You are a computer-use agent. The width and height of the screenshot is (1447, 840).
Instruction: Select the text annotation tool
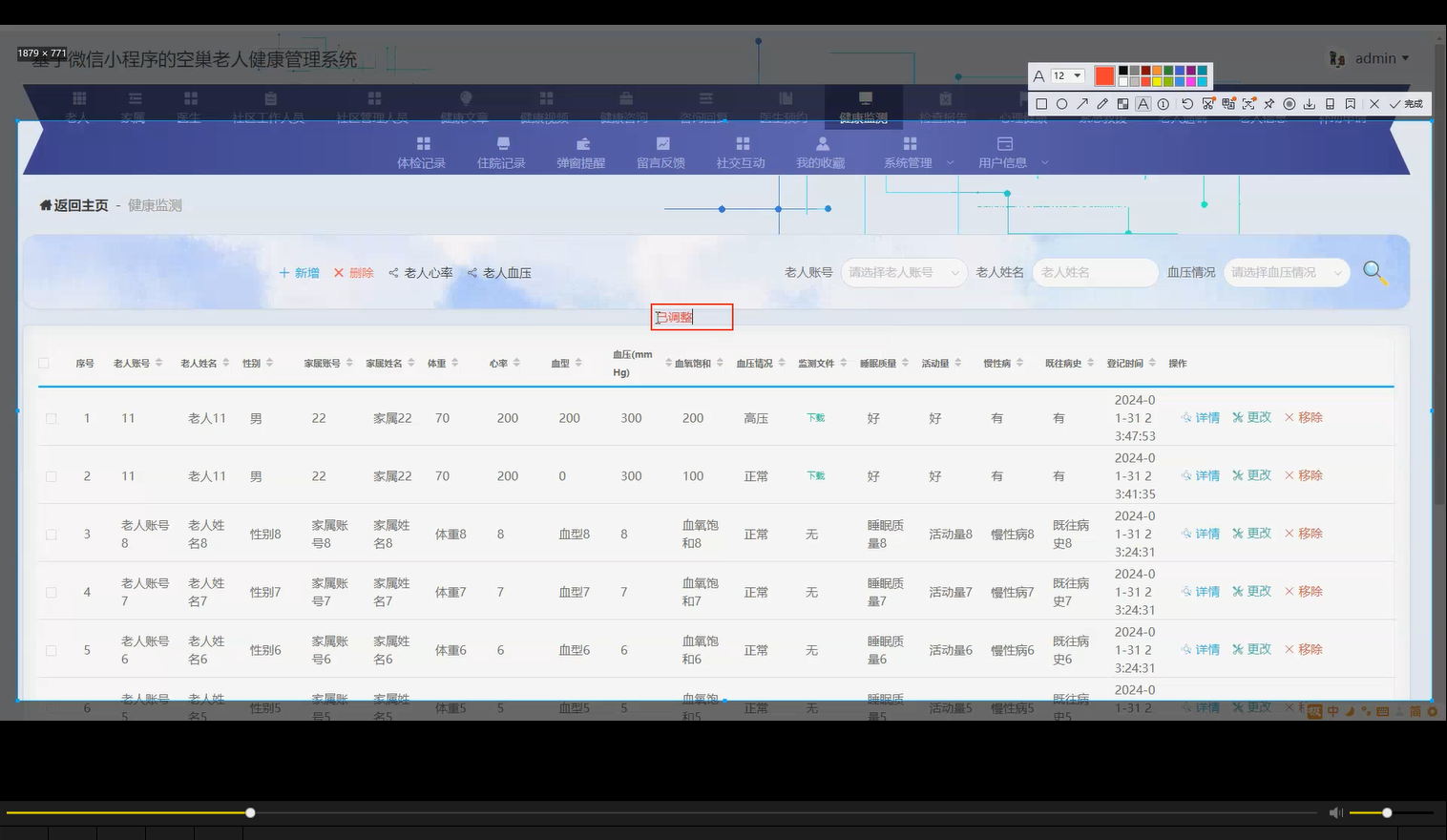(x=1143, y=103)
